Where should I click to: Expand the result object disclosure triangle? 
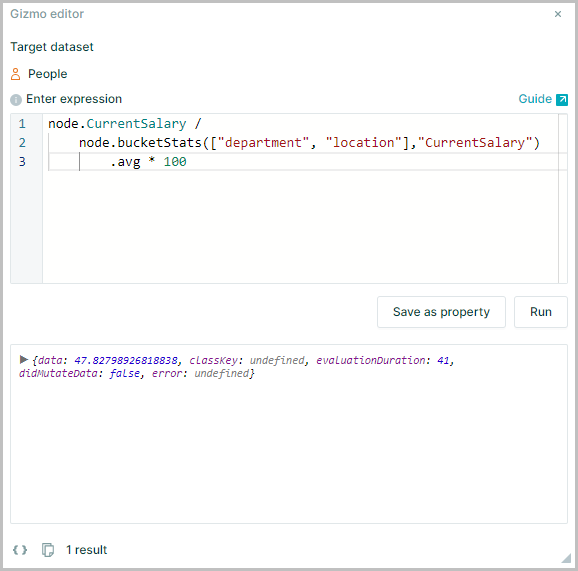(x=24, y=359)
